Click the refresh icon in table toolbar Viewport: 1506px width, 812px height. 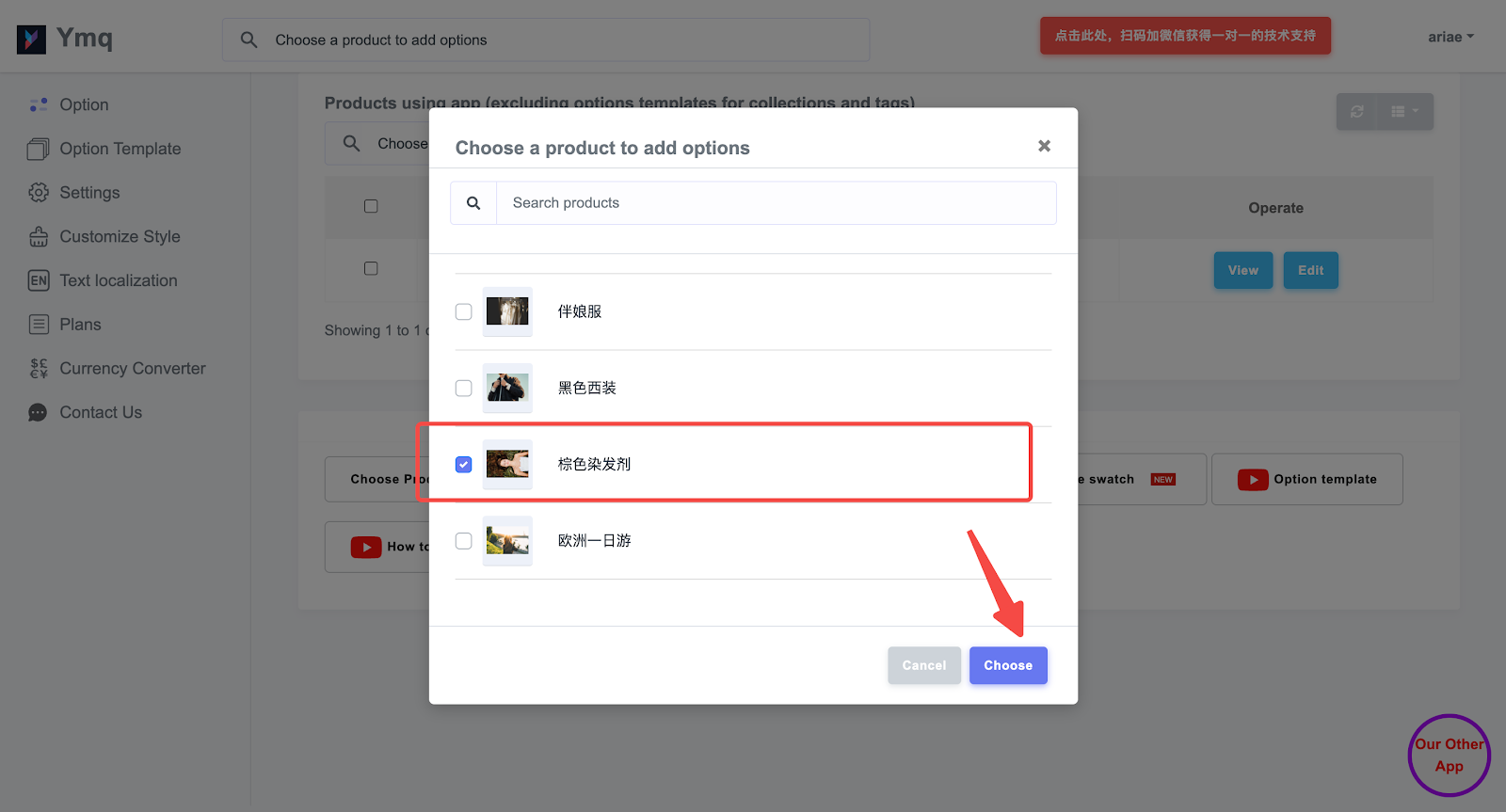pos(1356,112)
